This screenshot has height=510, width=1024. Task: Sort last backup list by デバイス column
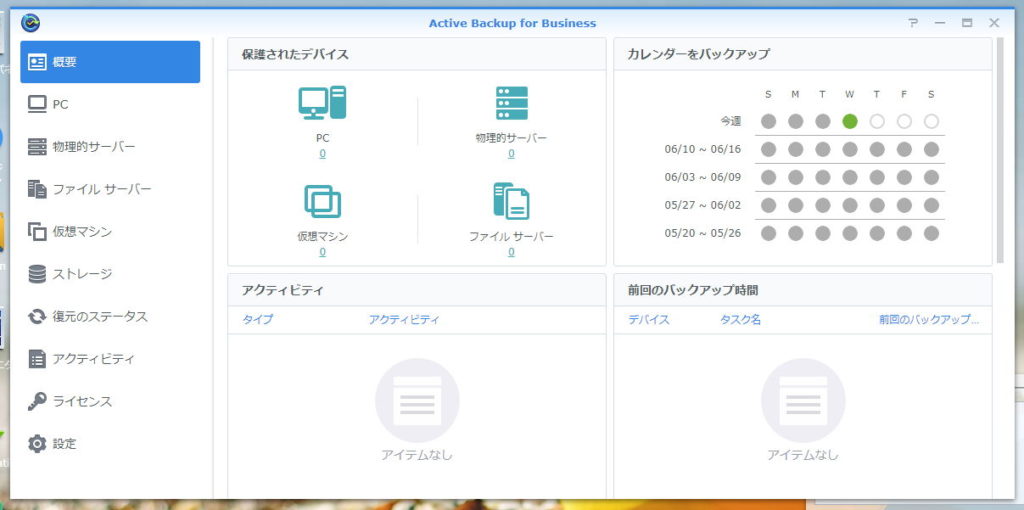648,320
